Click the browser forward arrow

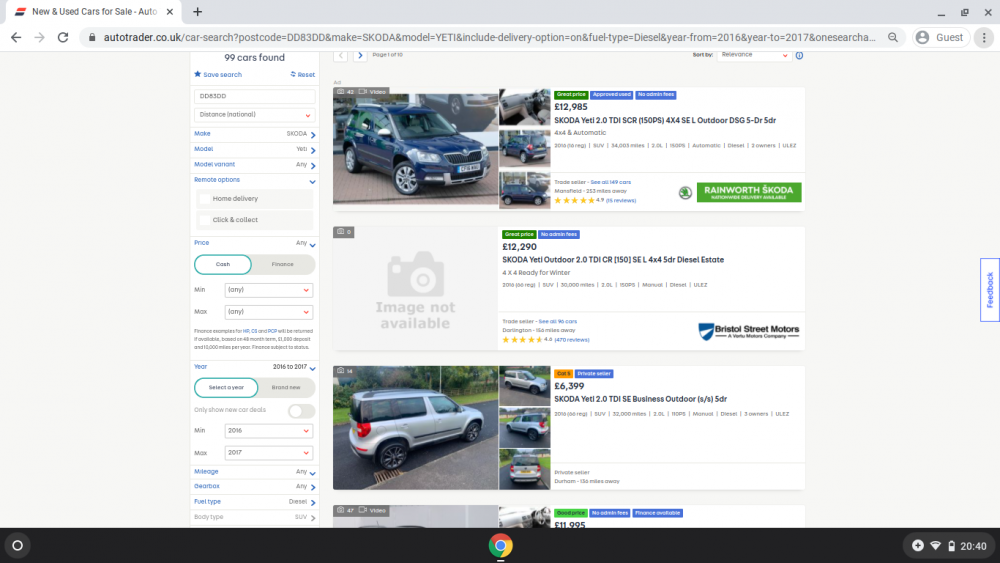tap(40, 38)
